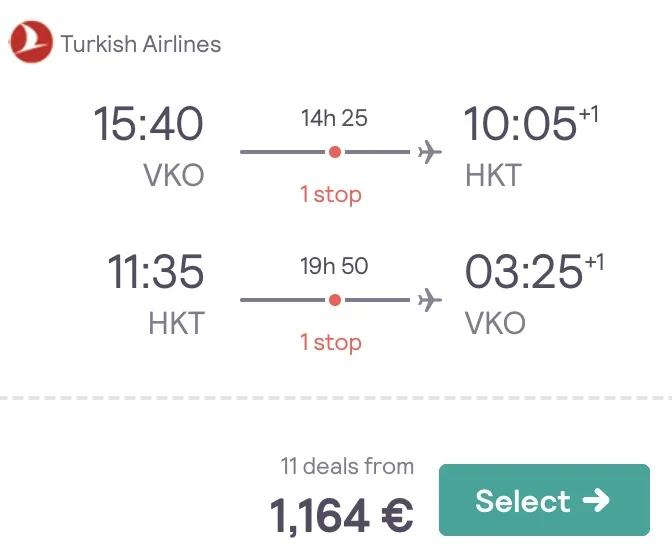Open the Turkish Airlines name label
The image size is (672, 558).
point(141,44)
